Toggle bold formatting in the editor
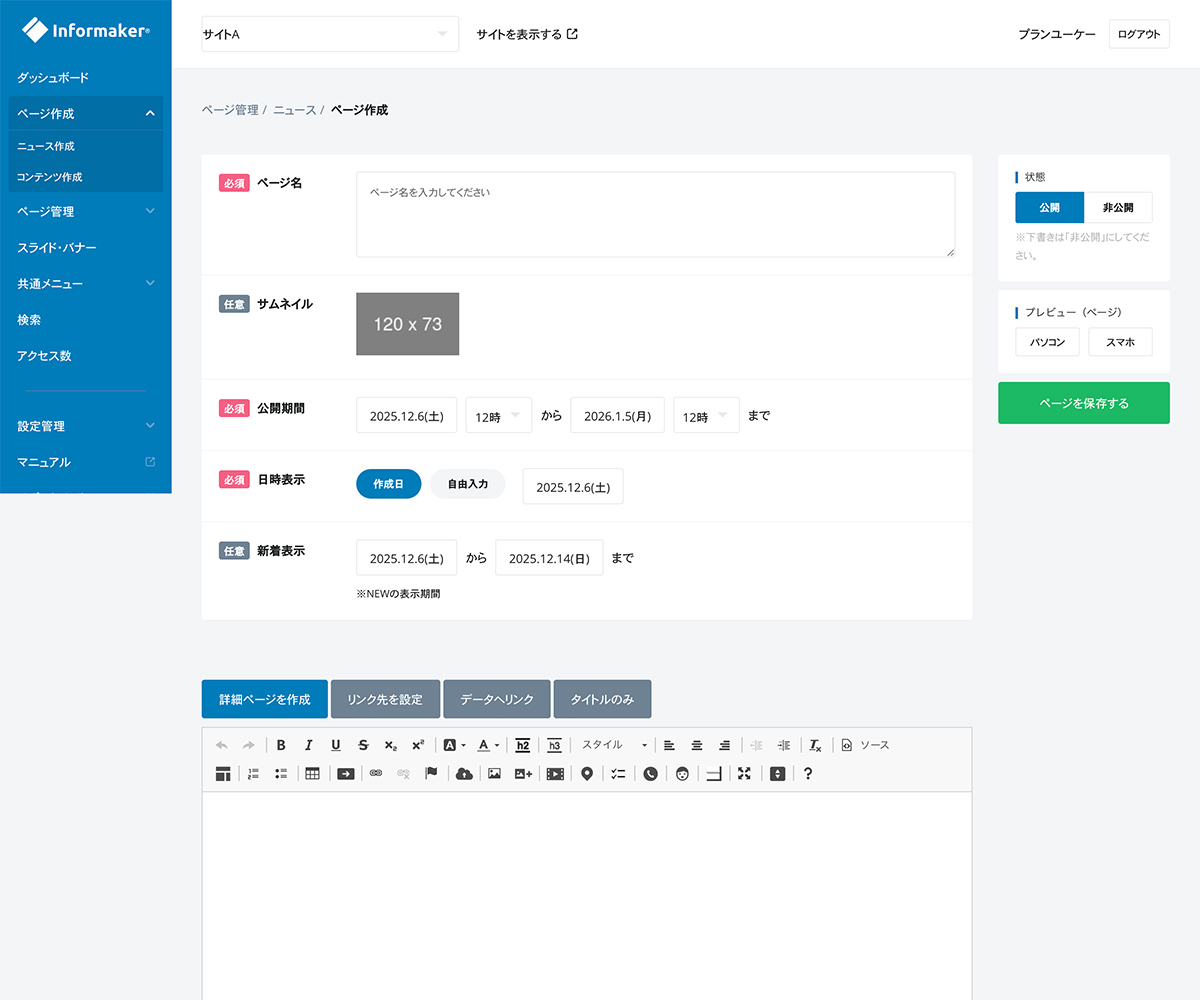The height and width of the screenshot is (1000, 1200). pos(281,745)
